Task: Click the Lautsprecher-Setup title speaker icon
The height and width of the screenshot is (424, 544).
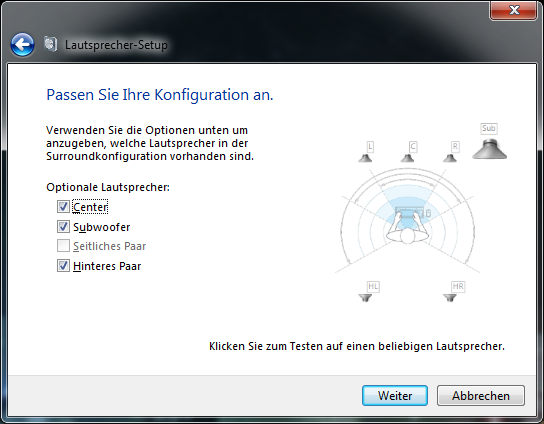Action: (x=51, y=44)
